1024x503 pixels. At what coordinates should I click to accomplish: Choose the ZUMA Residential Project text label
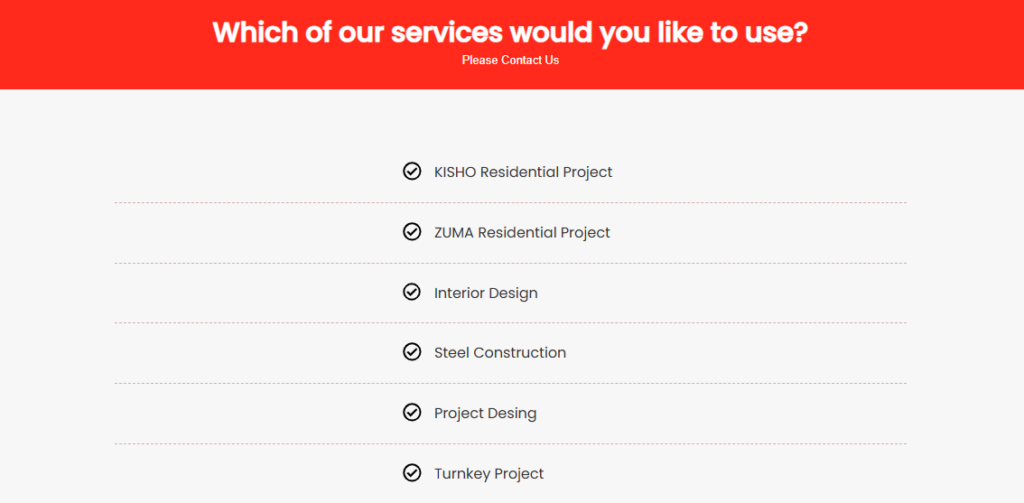(x=522, y=233)
